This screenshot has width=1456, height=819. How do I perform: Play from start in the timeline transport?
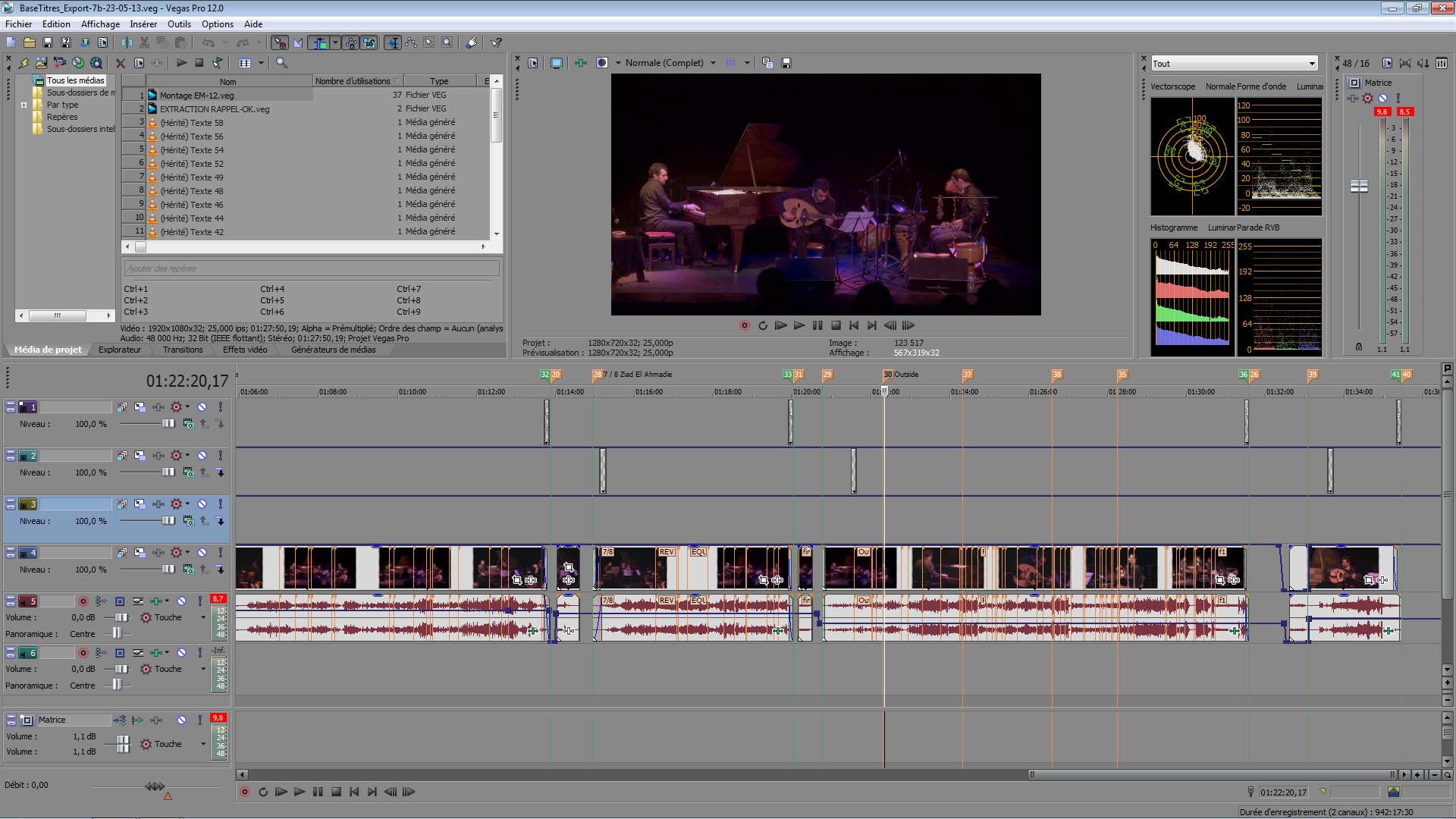[x=281, y=792]
